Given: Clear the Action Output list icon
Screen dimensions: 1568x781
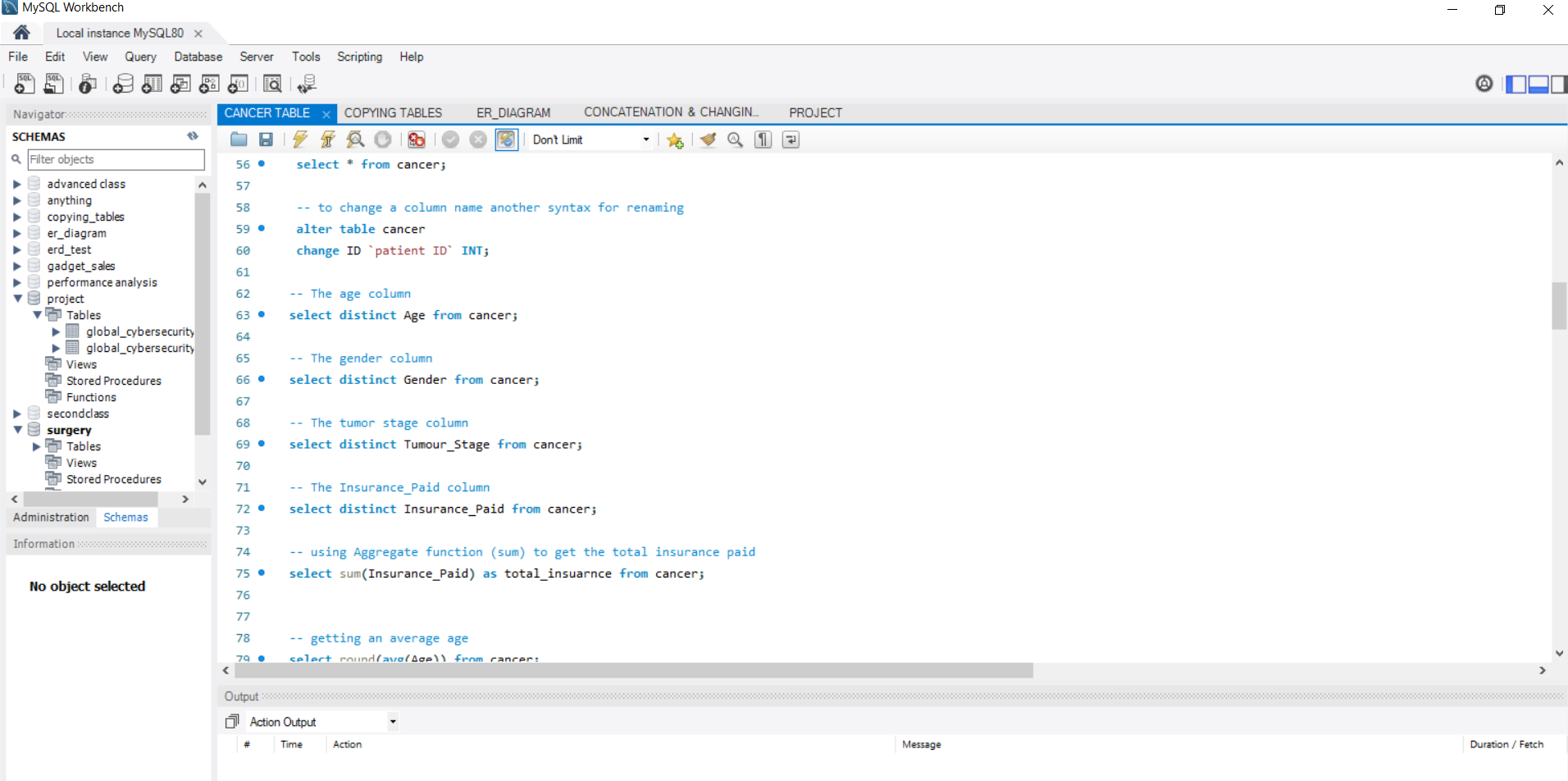Looking at the screenshot, I should [x=232, y=721].
